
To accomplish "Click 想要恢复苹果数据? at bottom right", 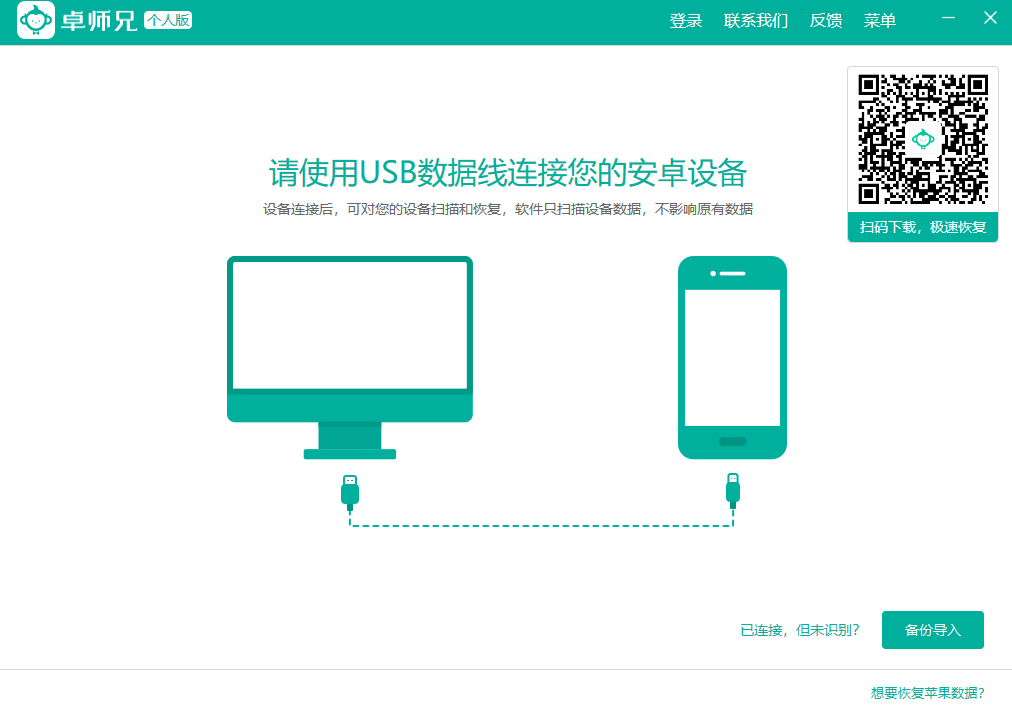I will pyautogui.click(x=930, y=692).
